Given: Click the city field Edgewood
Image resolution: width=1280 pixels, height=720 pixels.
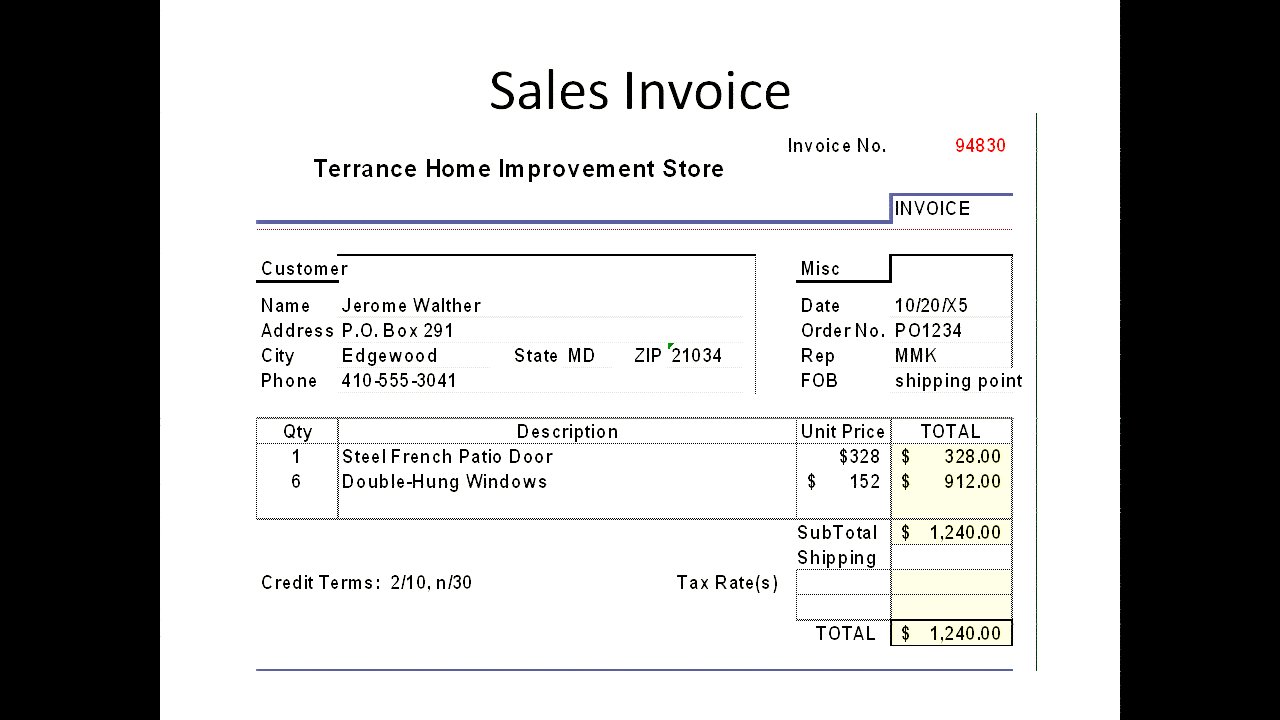Looking at the screenshot, I should (389, 356).
